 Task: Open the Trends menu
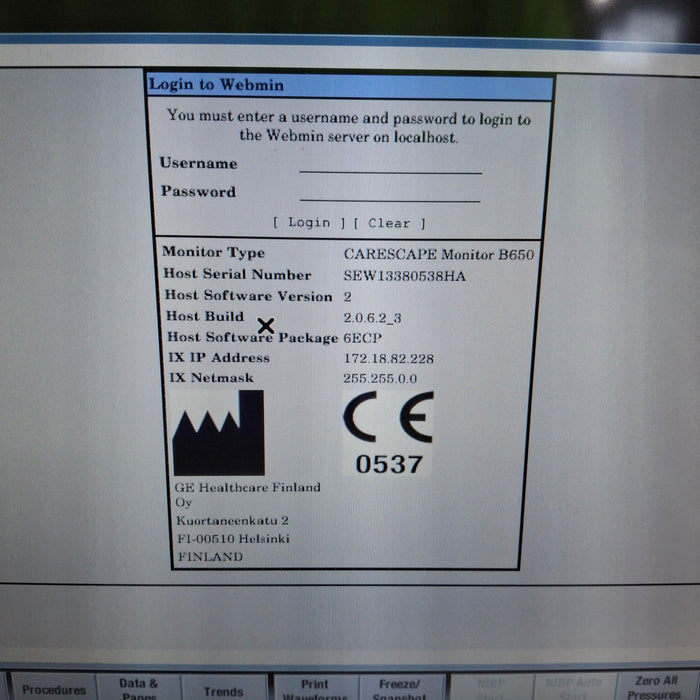[223, 690]
